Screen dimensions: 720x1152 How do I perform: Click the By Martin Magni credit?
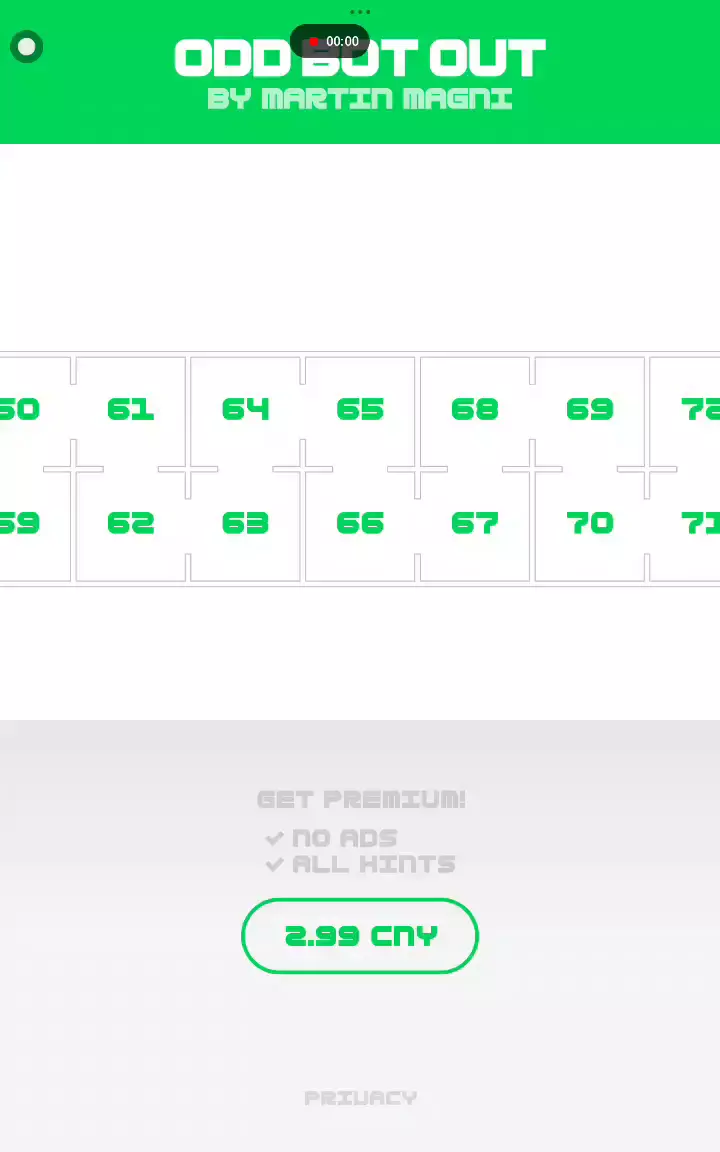360,99
